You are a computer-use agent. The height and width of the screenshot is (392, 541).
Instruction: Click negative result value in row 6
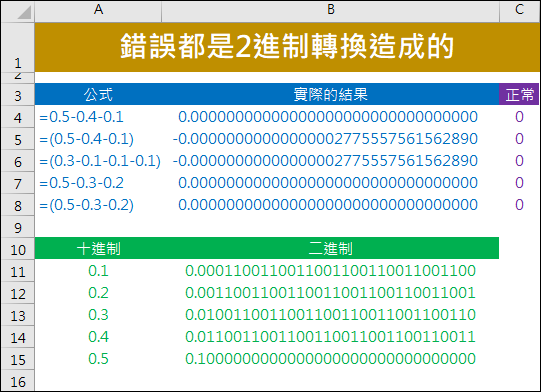(325, 161)
